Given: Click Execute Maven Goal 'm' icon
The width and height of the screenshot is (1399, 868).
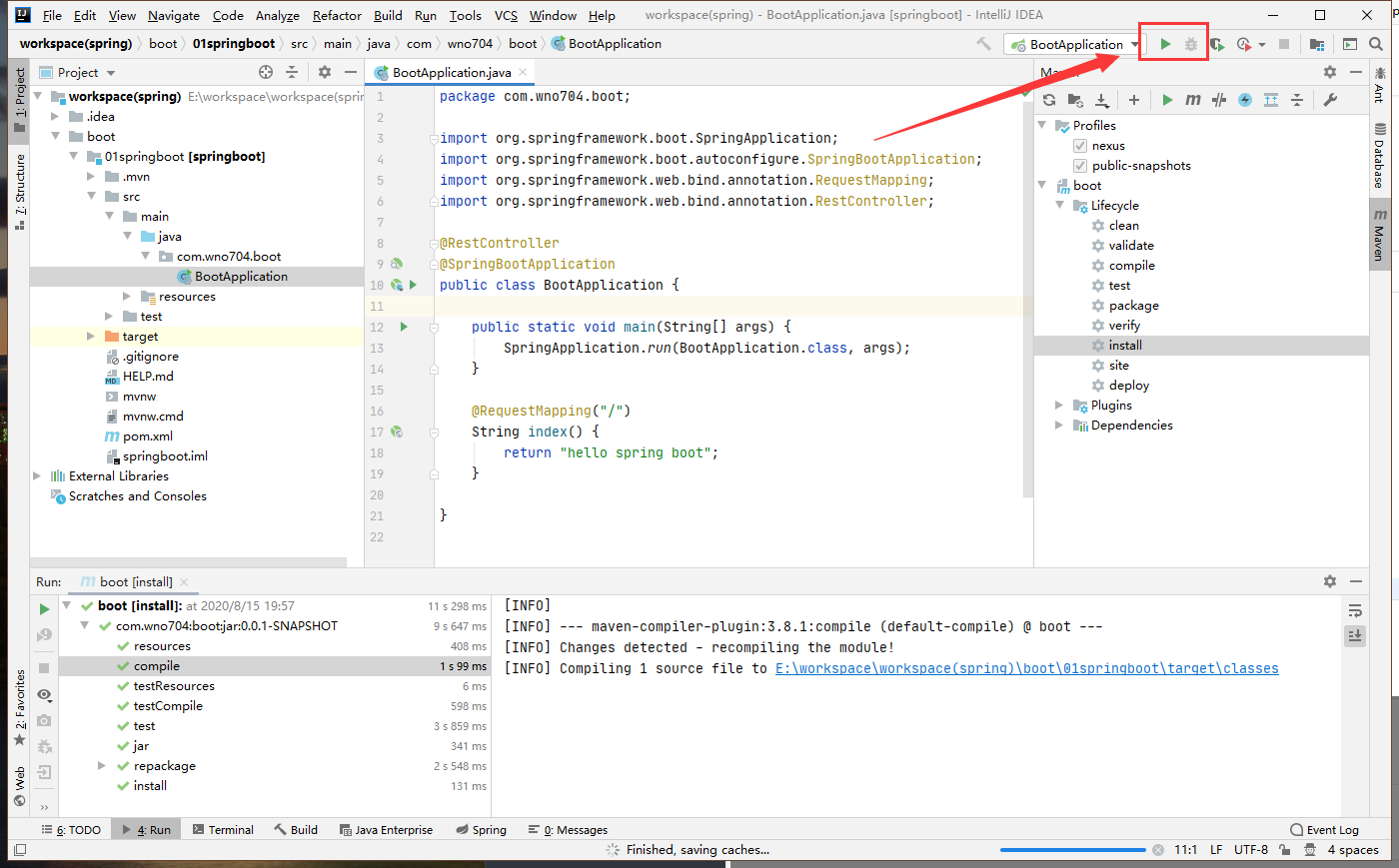Looking at the screenshot, I should point(1193,100).
